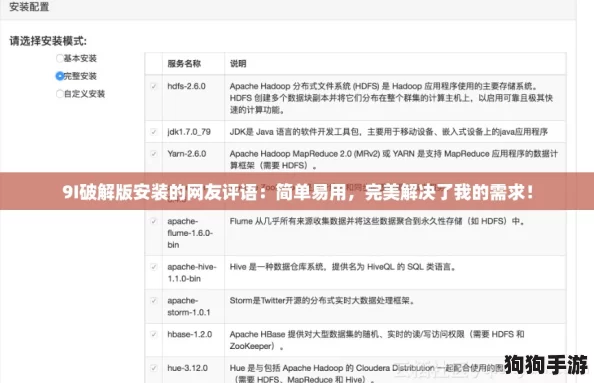
Task: Click the hue-3.12.0 service name
Action: (188, 368)
